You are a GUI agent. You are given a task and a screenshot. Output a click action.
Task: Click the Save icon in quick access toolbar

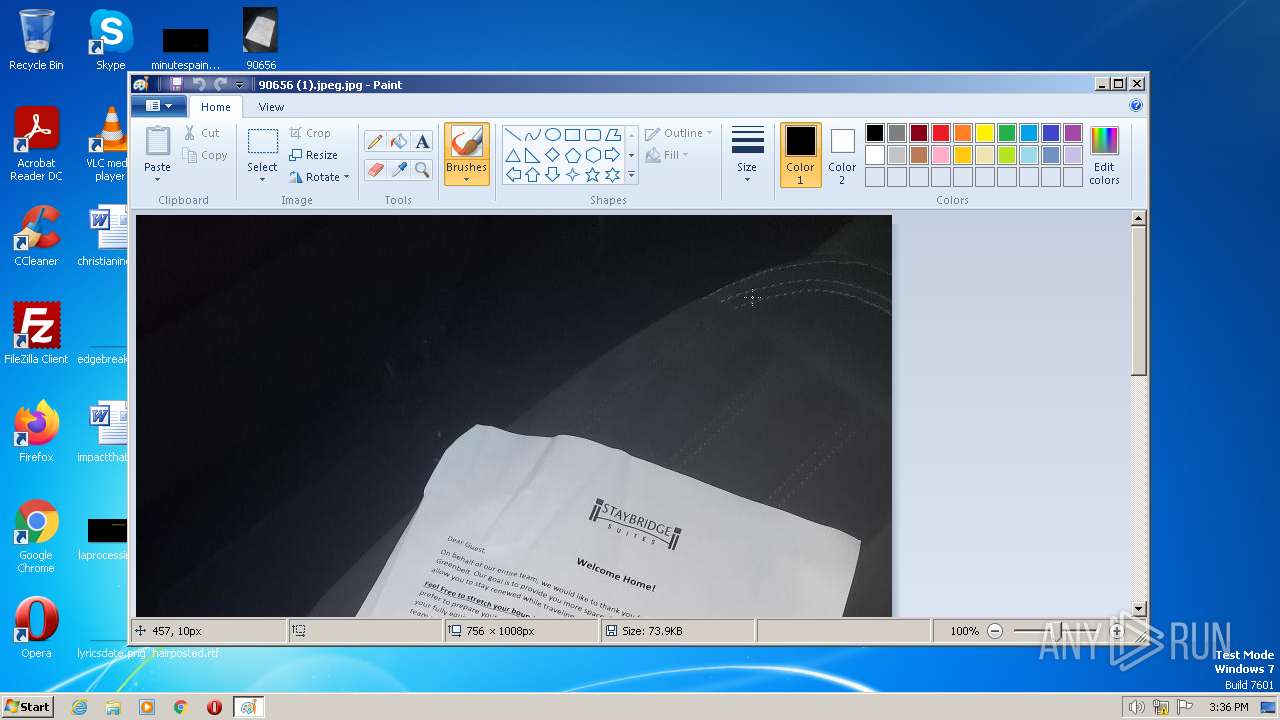tap(177, 85)
